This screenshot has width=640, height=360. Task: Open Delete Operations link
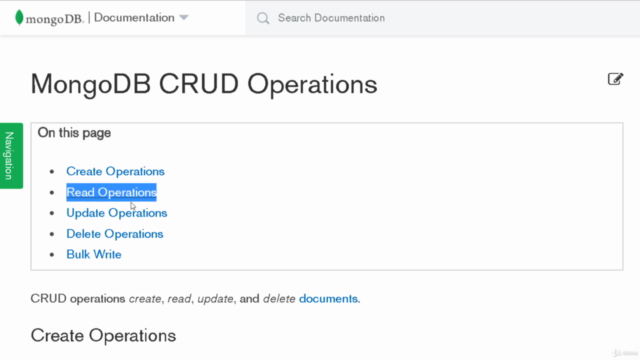click(115, 234)
